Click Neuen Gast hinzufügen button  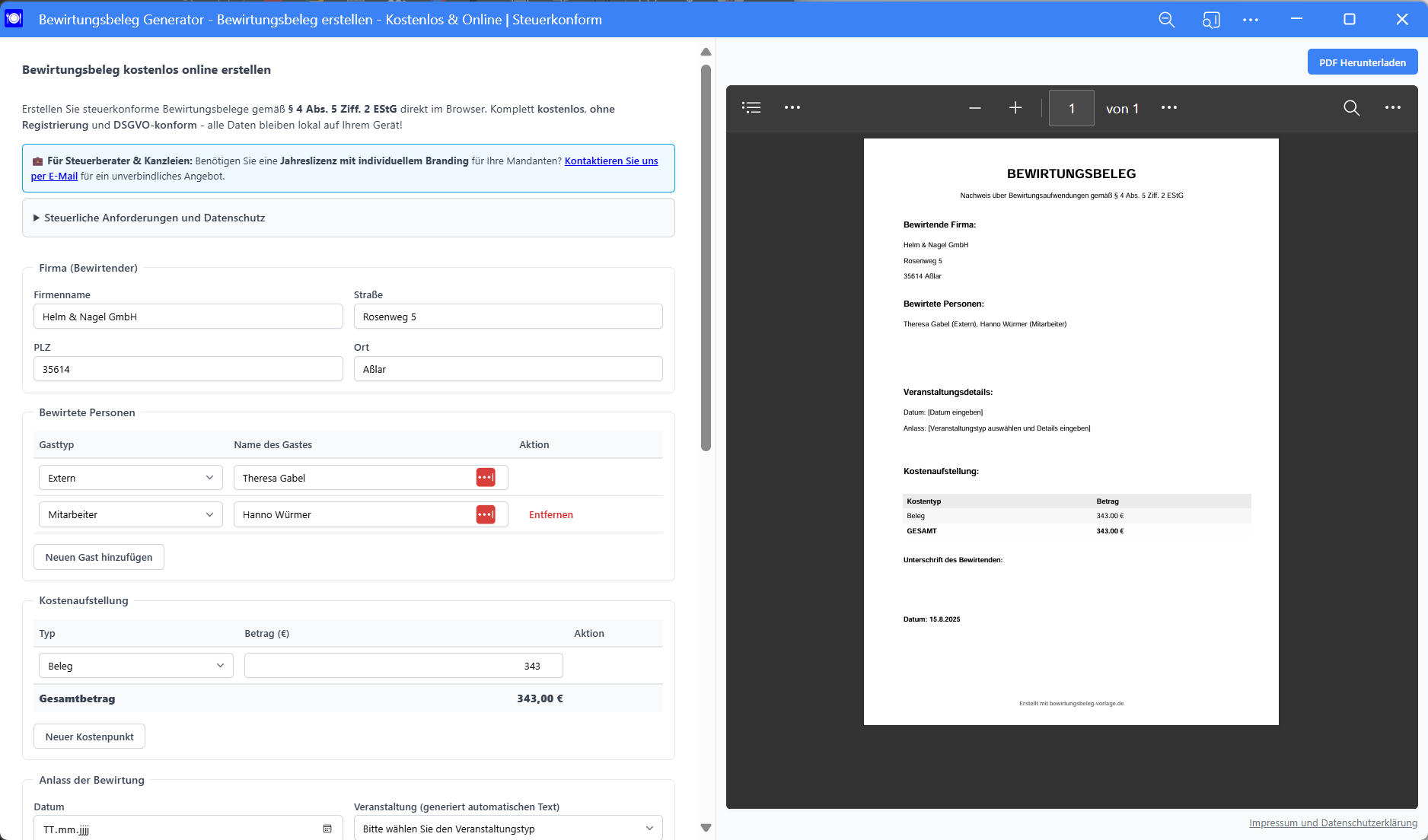[99, 557]
